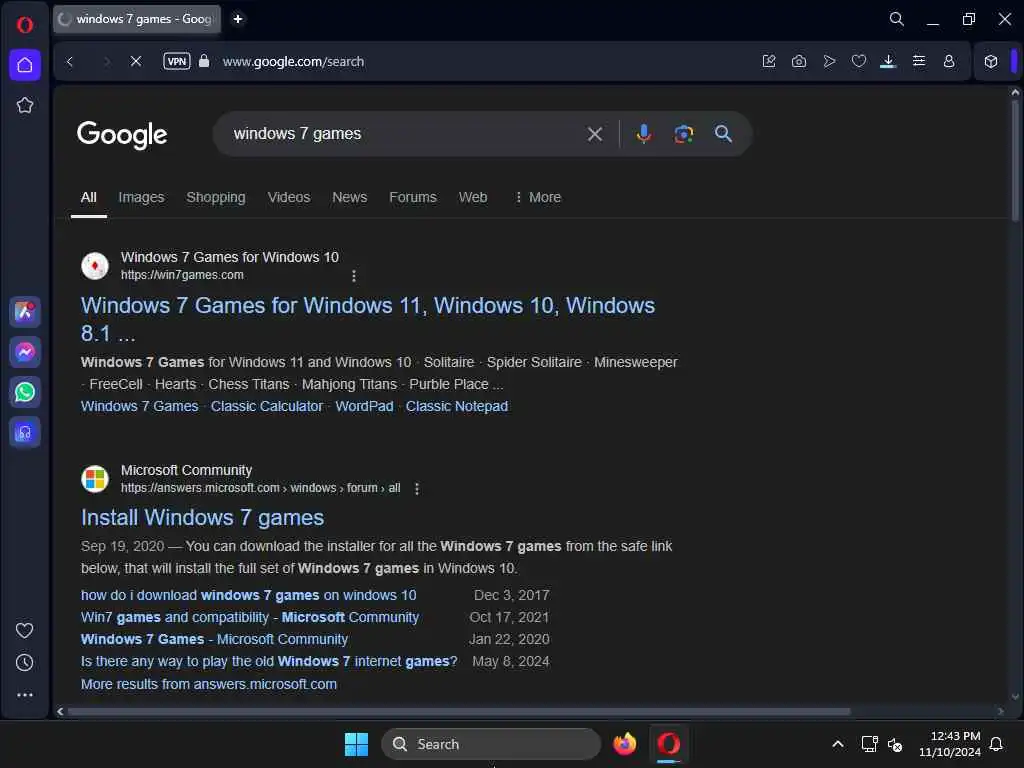Screen dimensions: 1024x768
Task: Open the notifications bell in taskbar
Action: click(x=997, y=744)
